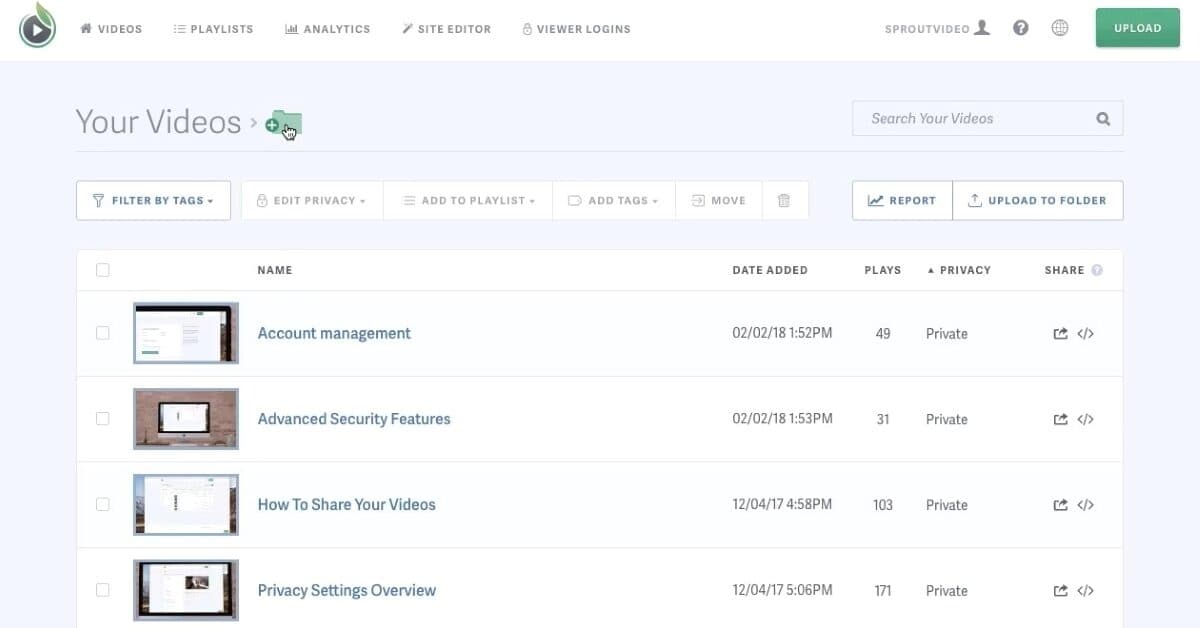Click the globe icon in header

tap(1060, 28)
